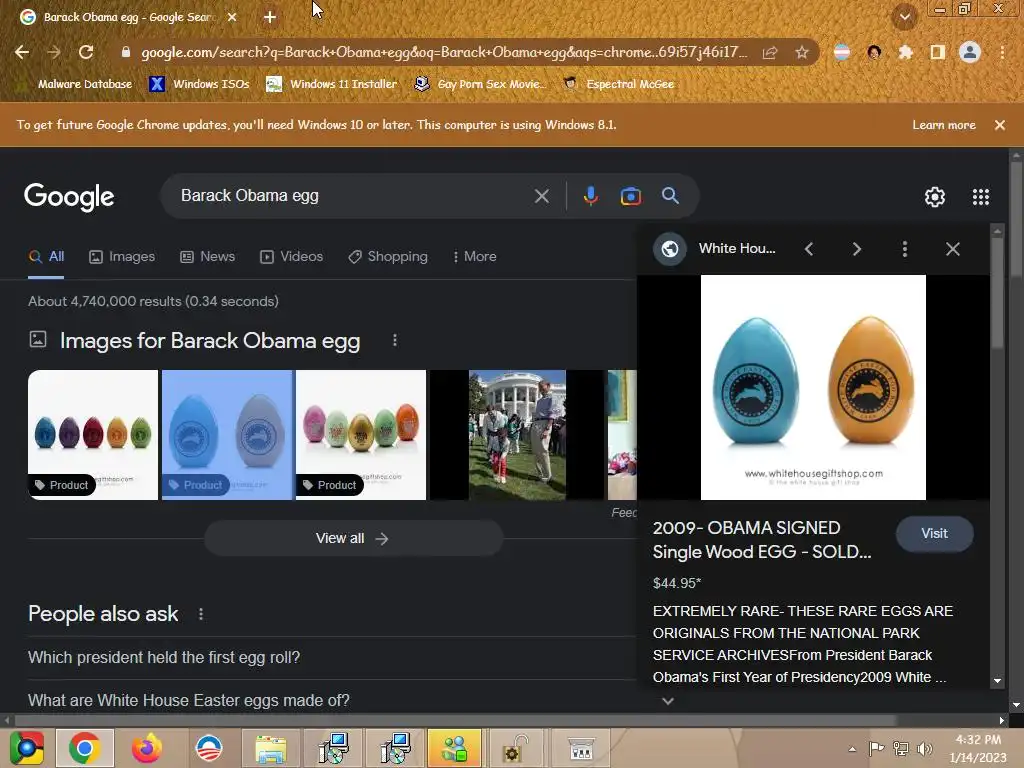Switch to the Videos tab
The width and height of the screenshot is (1024, 768).
pos(291,257)
